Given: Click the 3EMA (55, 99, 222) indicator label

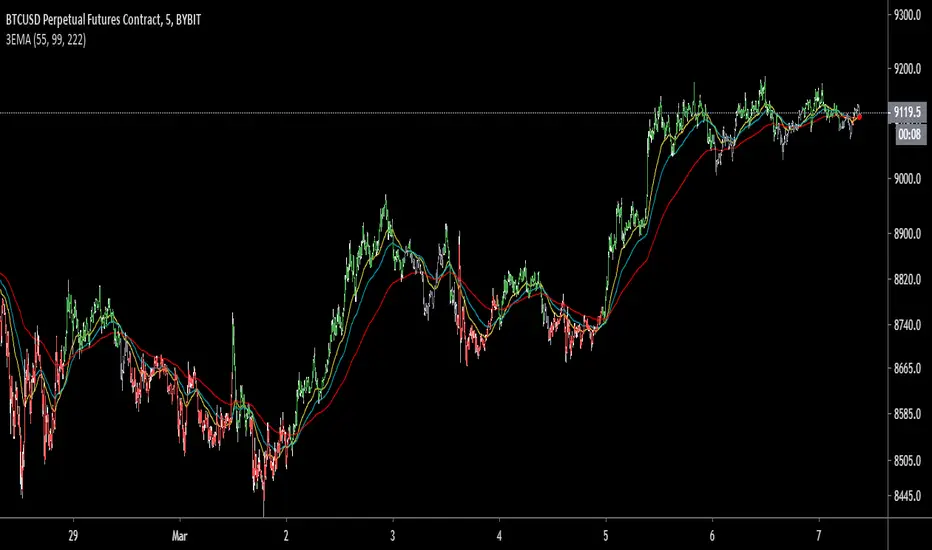Looking at the screenshot, I should coord(46,40).
